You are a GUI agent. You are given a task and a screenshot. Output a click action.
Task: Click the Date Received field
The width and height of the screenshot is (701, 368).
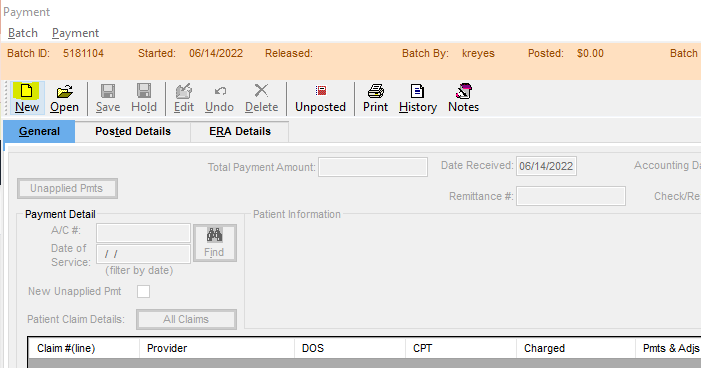coord(546,166)
